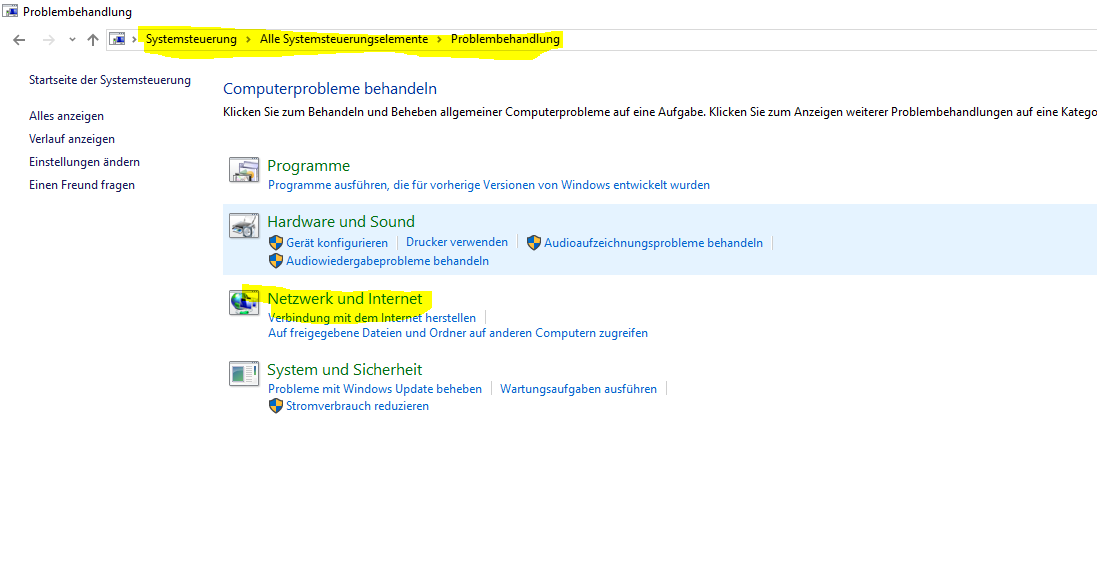This screenshot has height=587, width=1097.
Task: Open Einstellungen ändern
Action: pyautogui.click(x=85, y=162)
